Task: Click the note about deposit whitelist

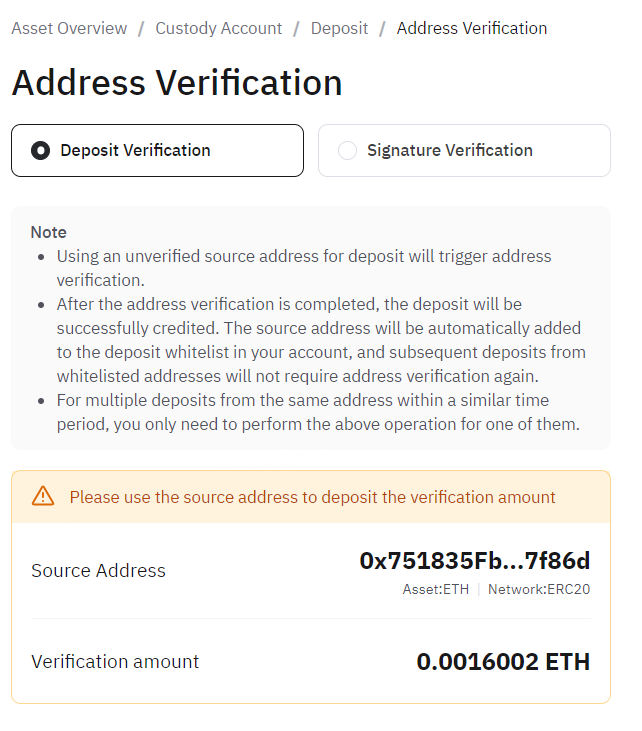Action: (x=320, y=339)
